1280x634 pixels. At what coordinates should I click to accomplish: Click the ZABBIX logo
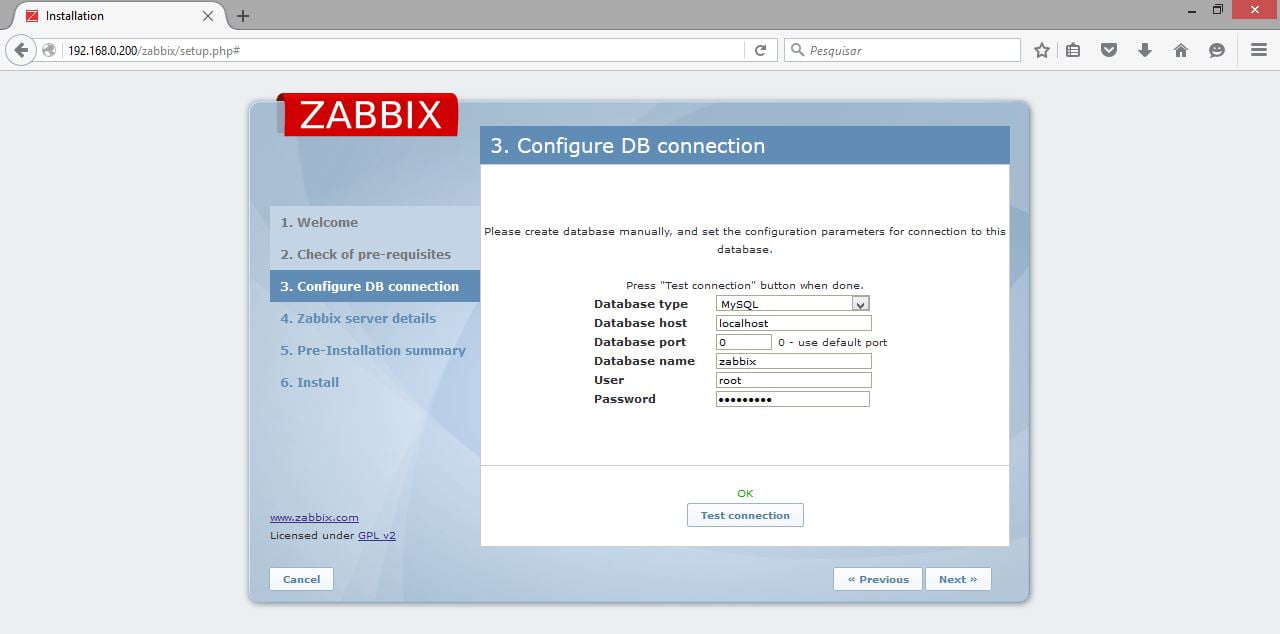(370, 115)
